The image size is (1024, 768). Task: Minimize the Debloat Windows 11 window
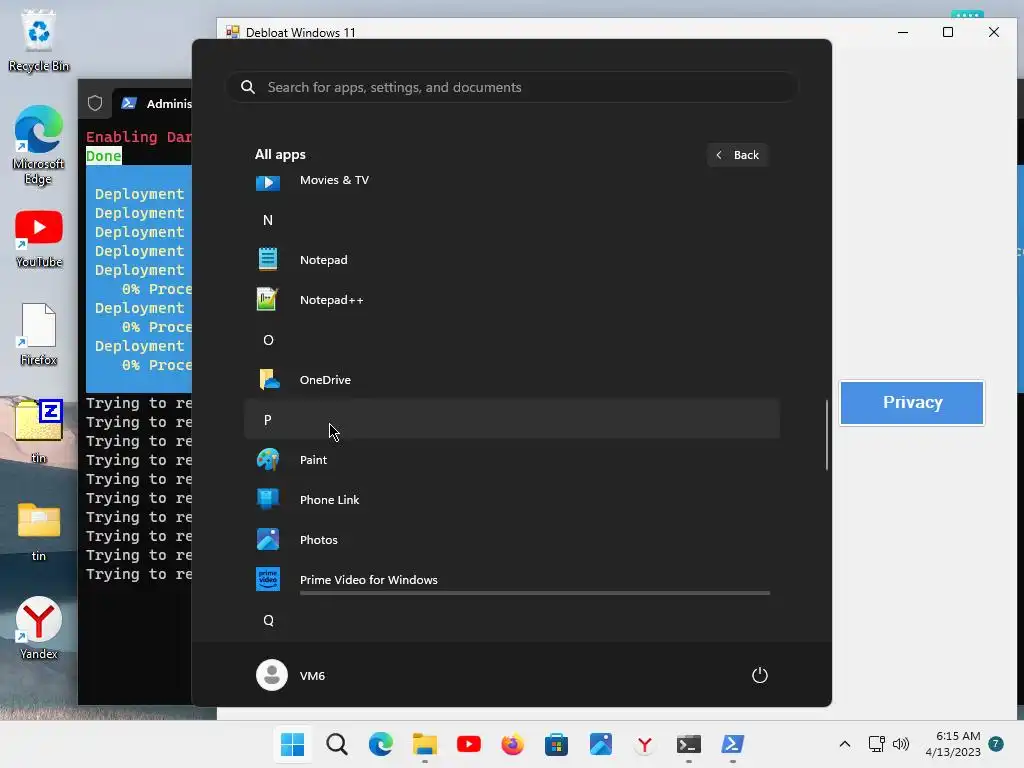click(x=903, y=32)
